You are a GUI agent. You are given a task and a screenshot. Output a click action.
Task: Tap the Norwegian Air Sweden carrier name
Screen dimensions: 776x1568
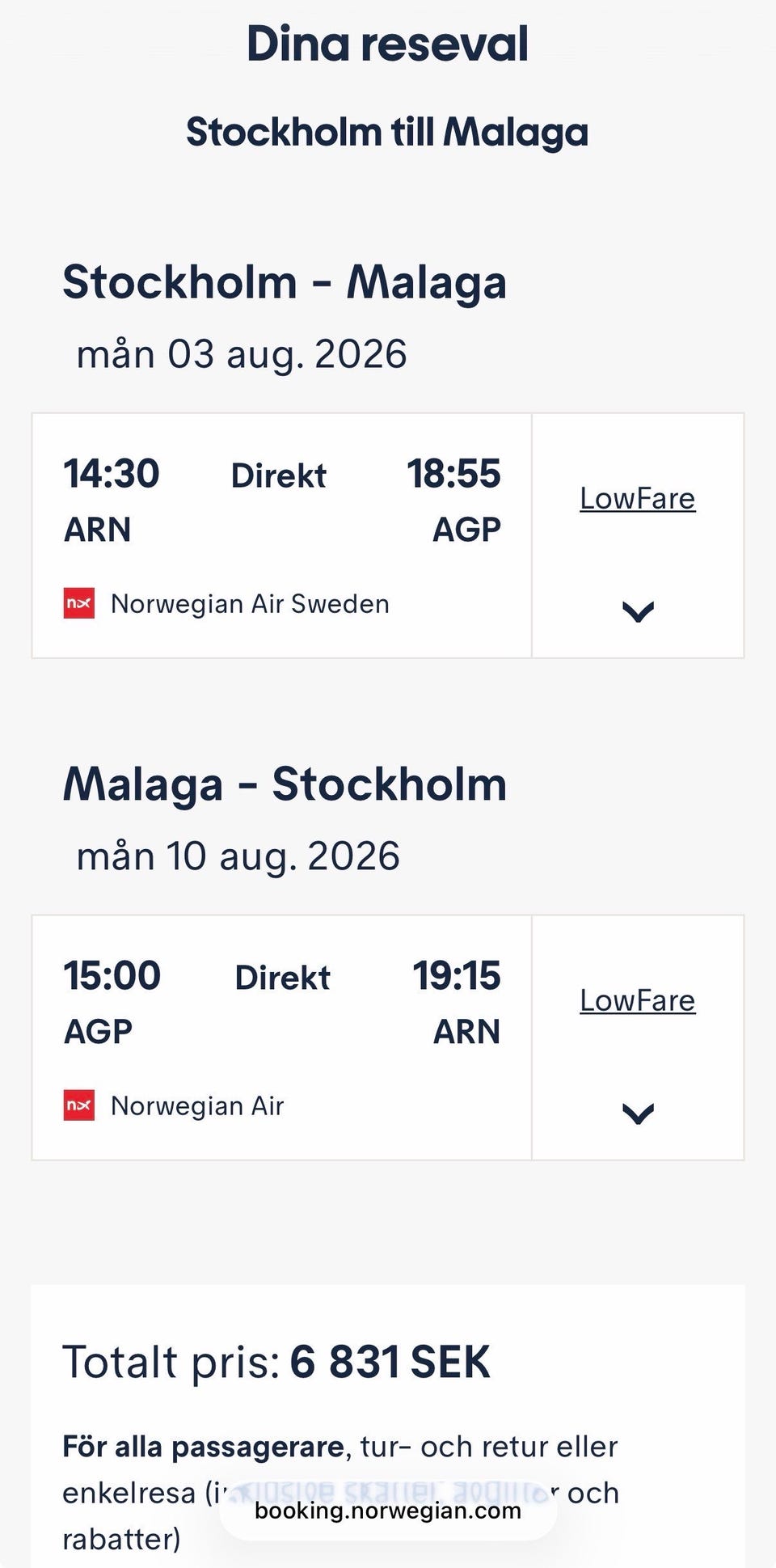click(250, 604)
